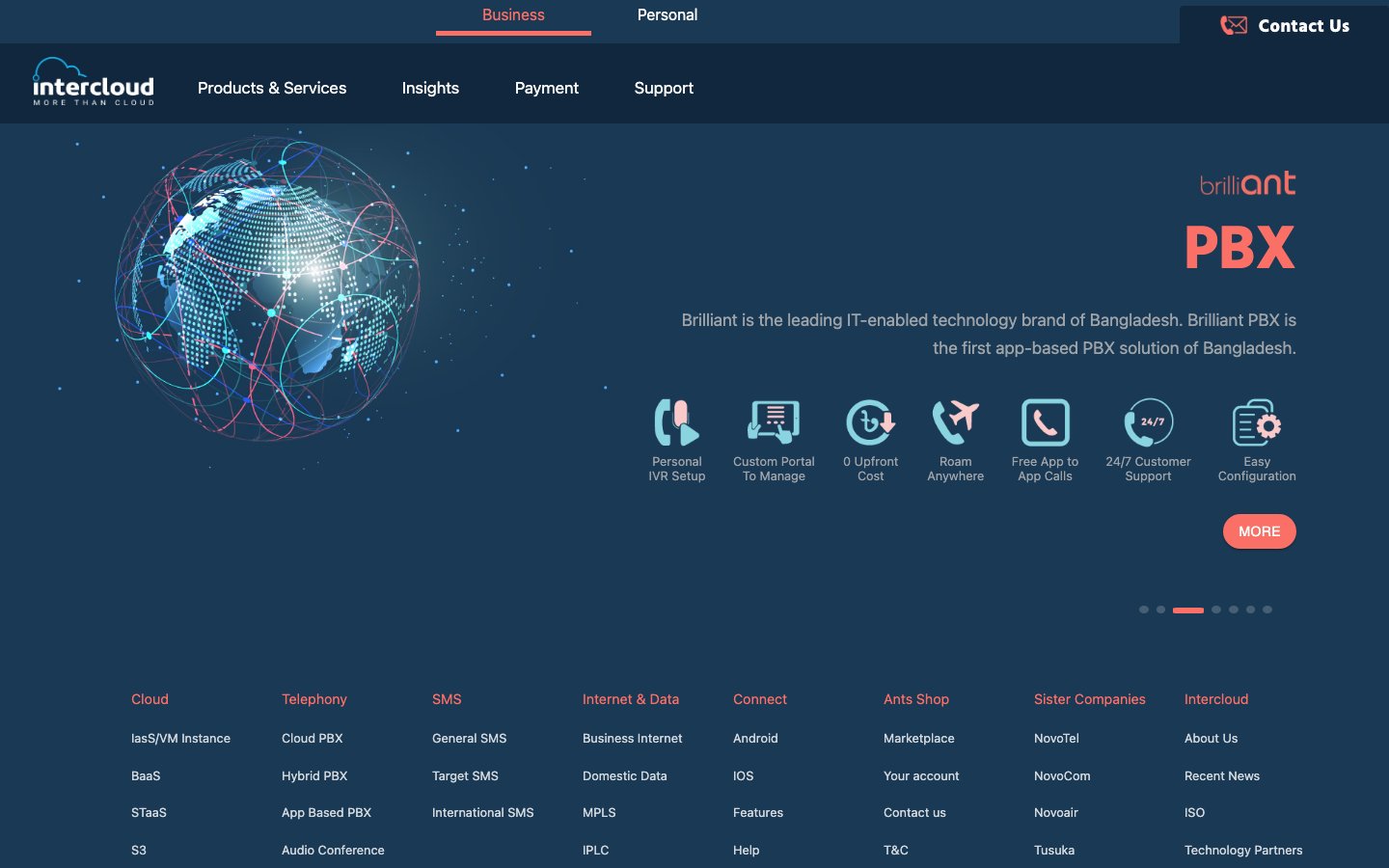Image resolution: width=1389 pixels, height=868 pixels.
Task: Open the Products & Services menu
Action: pyautogui.click(x=272, y=88)
